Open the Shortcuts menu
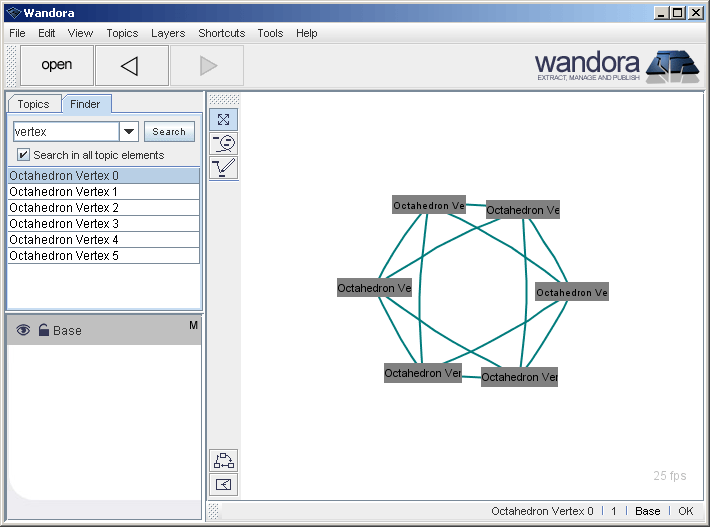710x527 pixels. 221,33
